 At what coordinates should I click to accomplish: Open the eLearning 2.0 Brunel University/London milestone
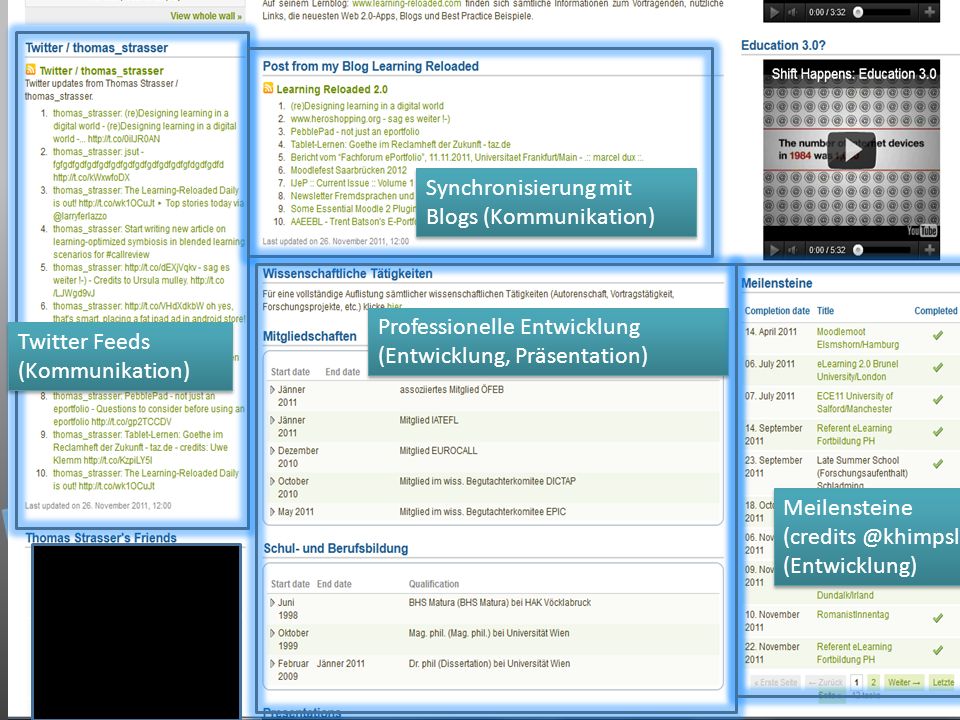tap(857, 370)
